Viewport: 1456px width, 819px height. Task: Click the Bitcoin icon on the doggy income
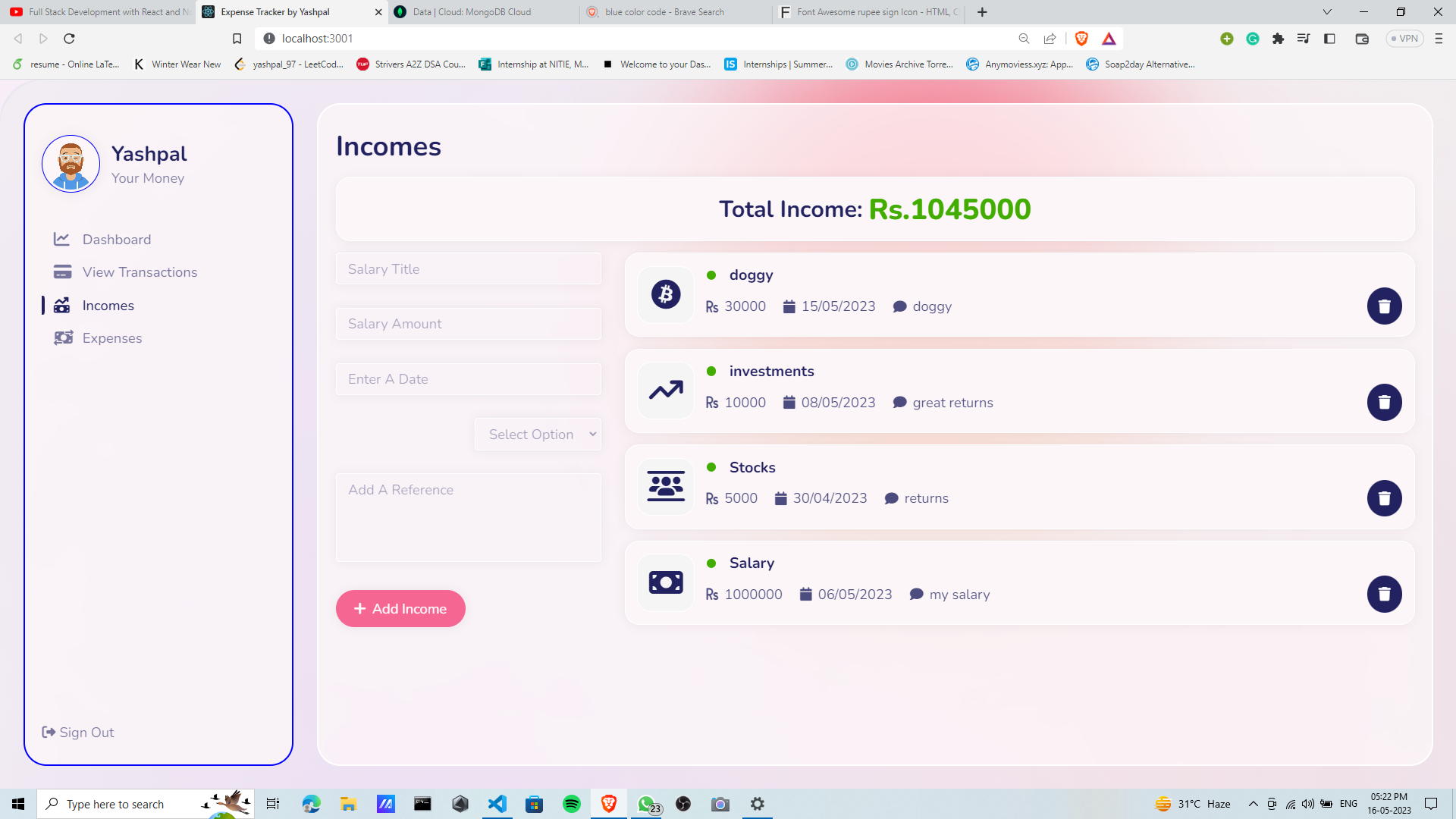[665, 294]
